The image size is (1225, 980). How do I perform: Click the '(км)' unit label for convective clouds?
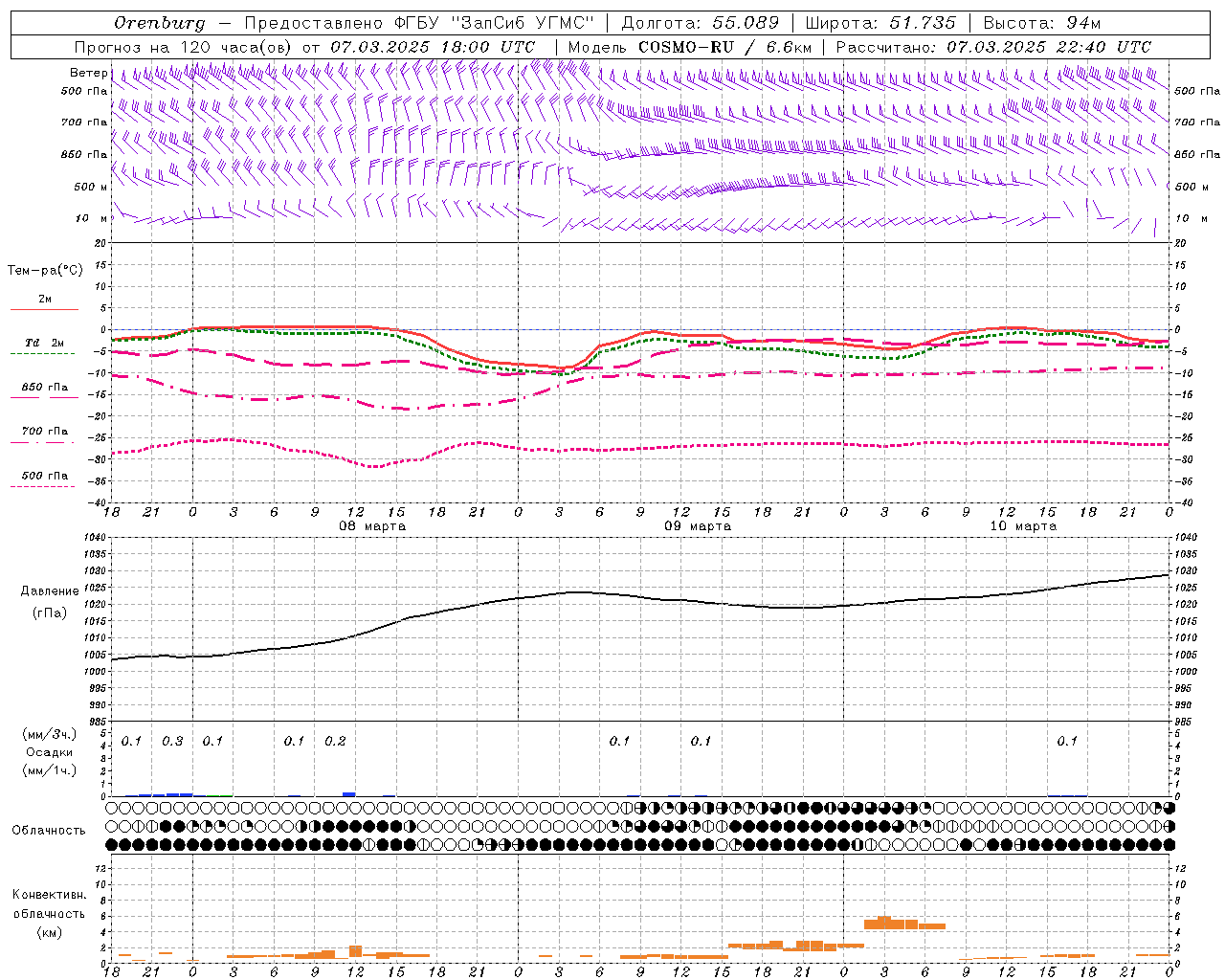[x=49, y=931]
